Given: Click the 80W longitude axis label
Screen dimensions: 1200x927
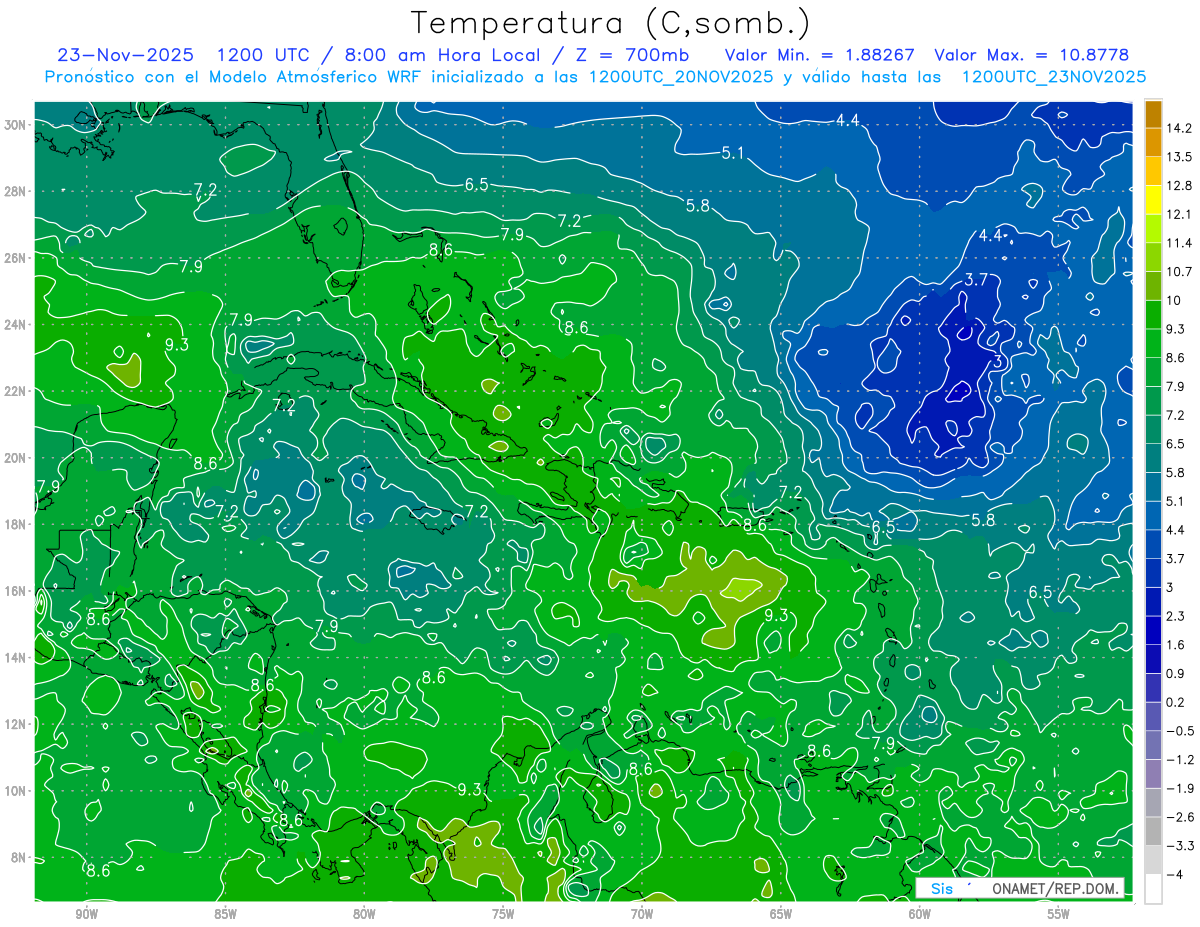Looking at the screenshot, I should click(364, 913).
